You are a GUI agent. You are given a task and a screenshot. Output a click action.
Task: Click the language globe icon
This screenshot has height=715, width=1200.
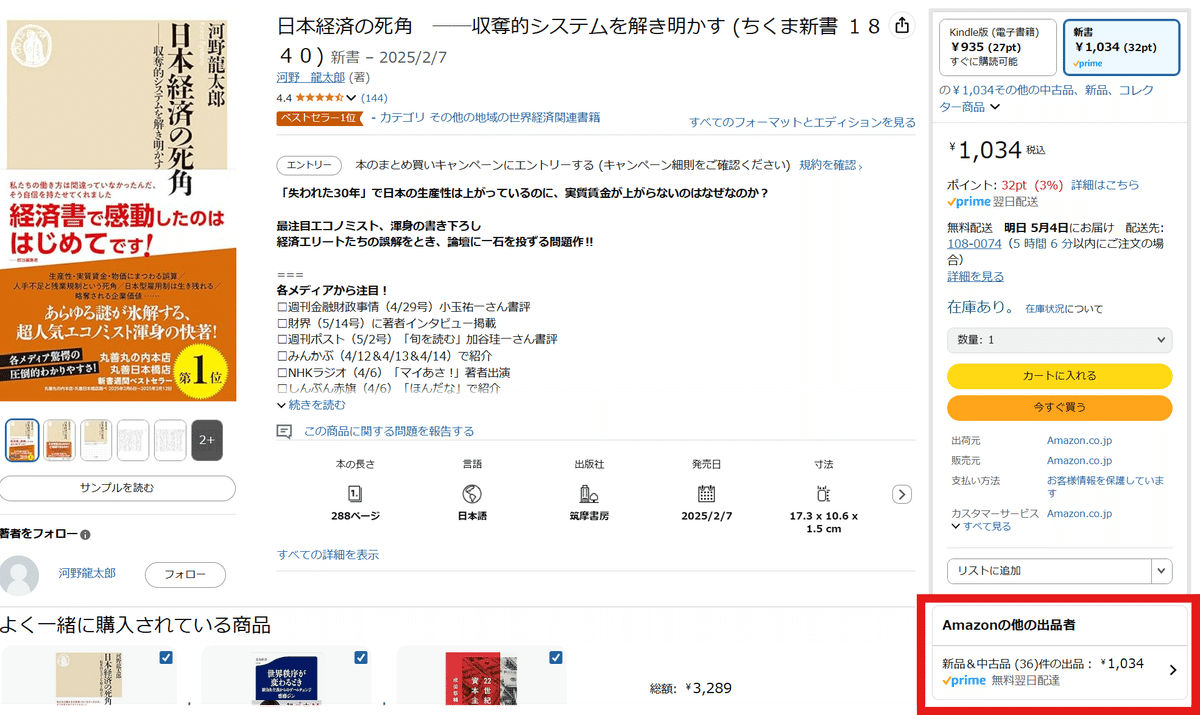tap(472, 494)
